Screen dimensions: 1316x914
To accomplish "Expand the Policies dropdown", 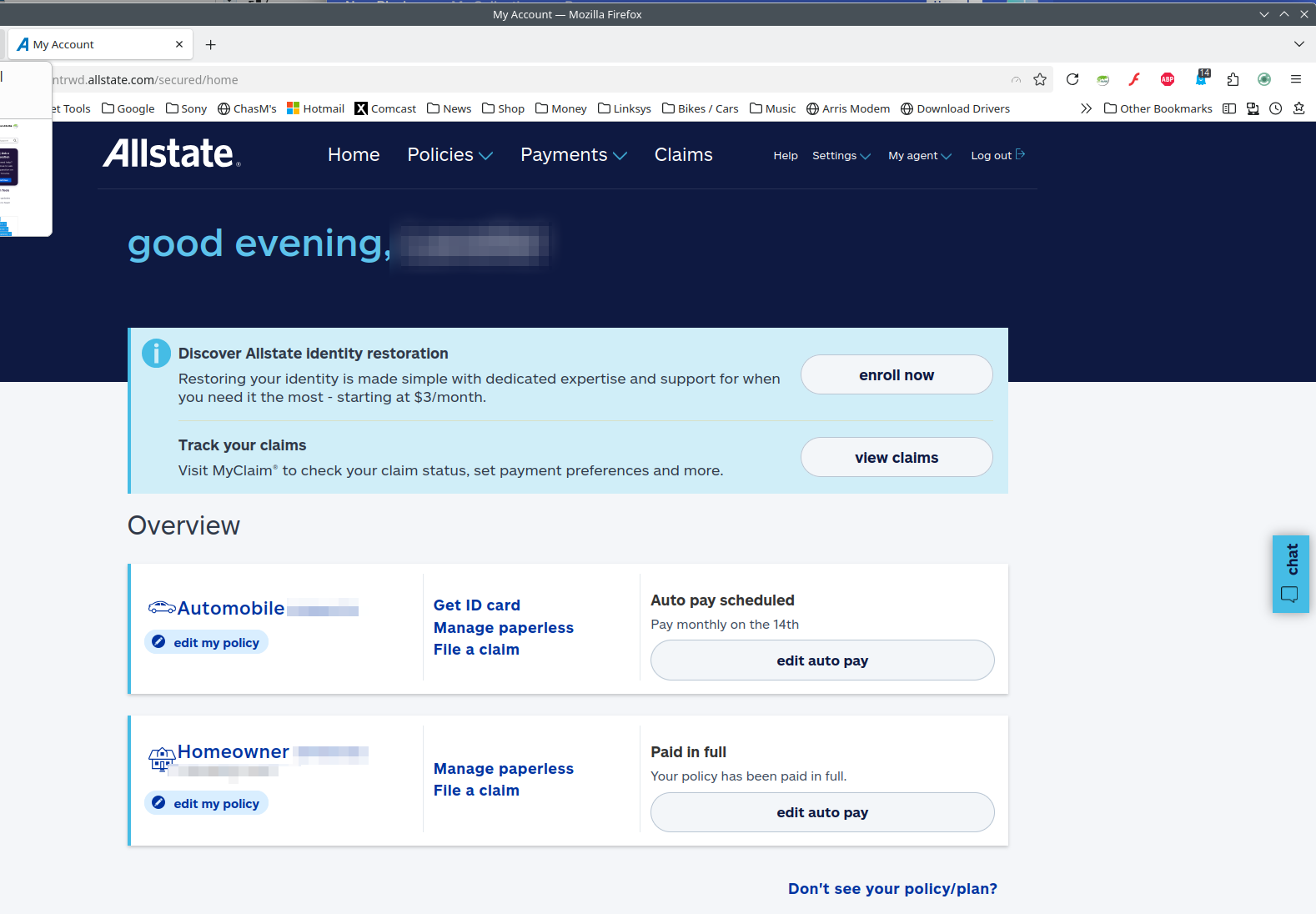I will (450, 154).
